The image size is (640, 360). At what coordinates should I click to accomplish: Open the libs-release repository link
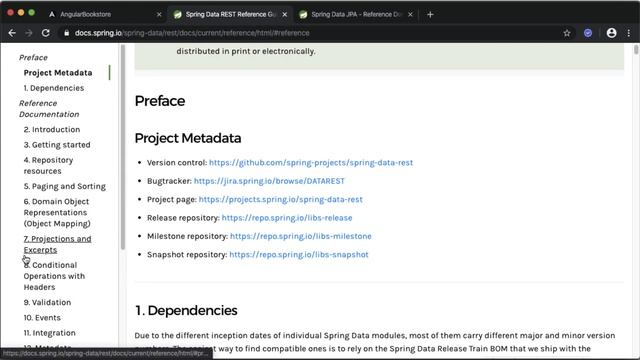click(x=287, y=218)
